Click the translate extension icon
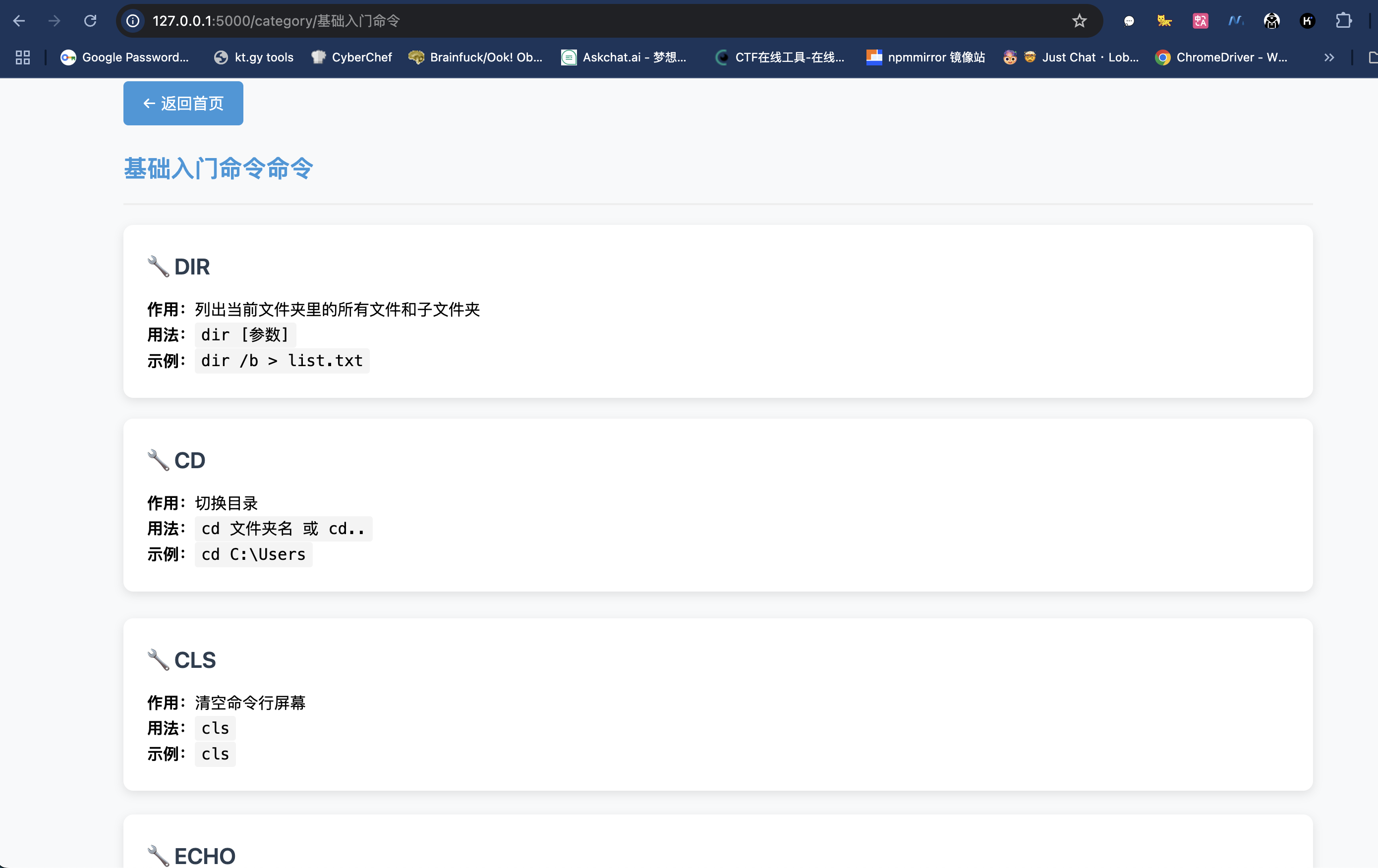1378x868 pixels. pos(1200,21)
